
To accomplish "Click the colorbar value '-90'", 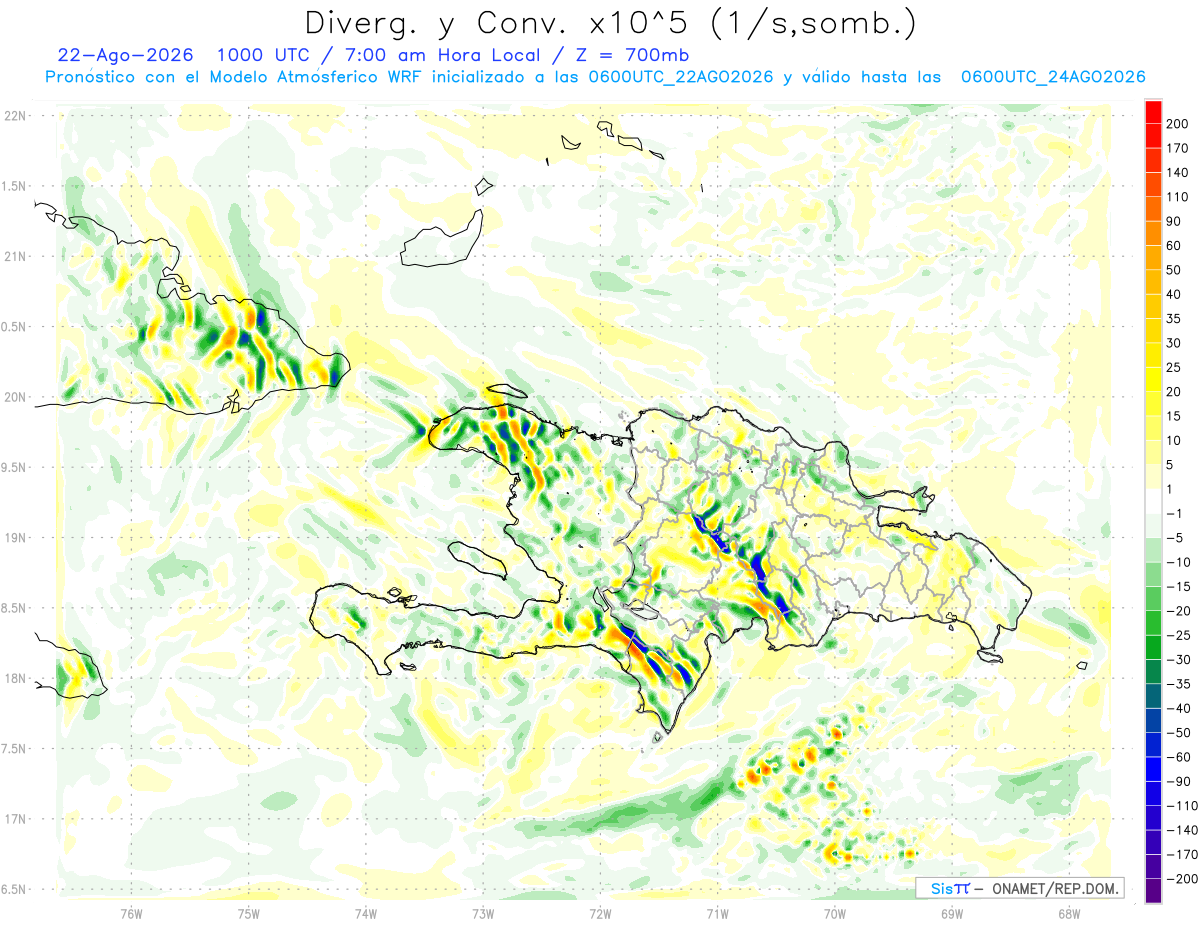I will 1177,782.
